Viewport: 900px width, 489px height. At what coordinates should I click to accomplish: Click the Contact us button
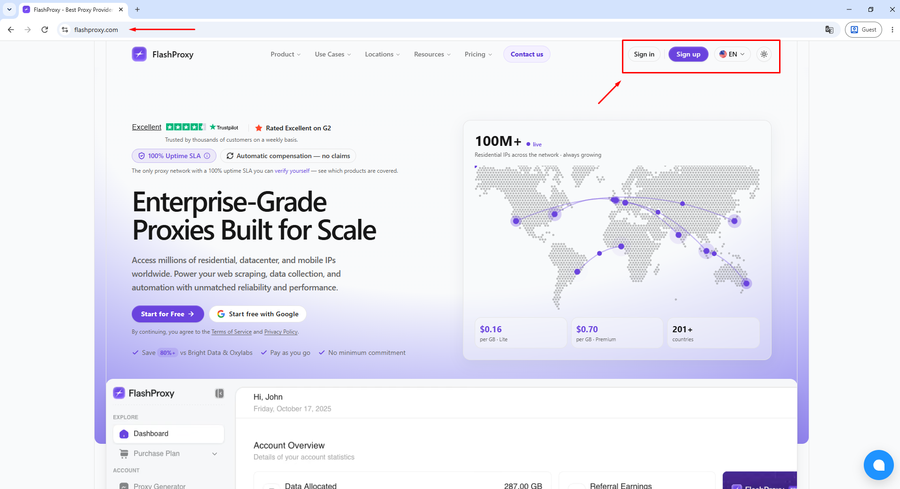[526, 55]
